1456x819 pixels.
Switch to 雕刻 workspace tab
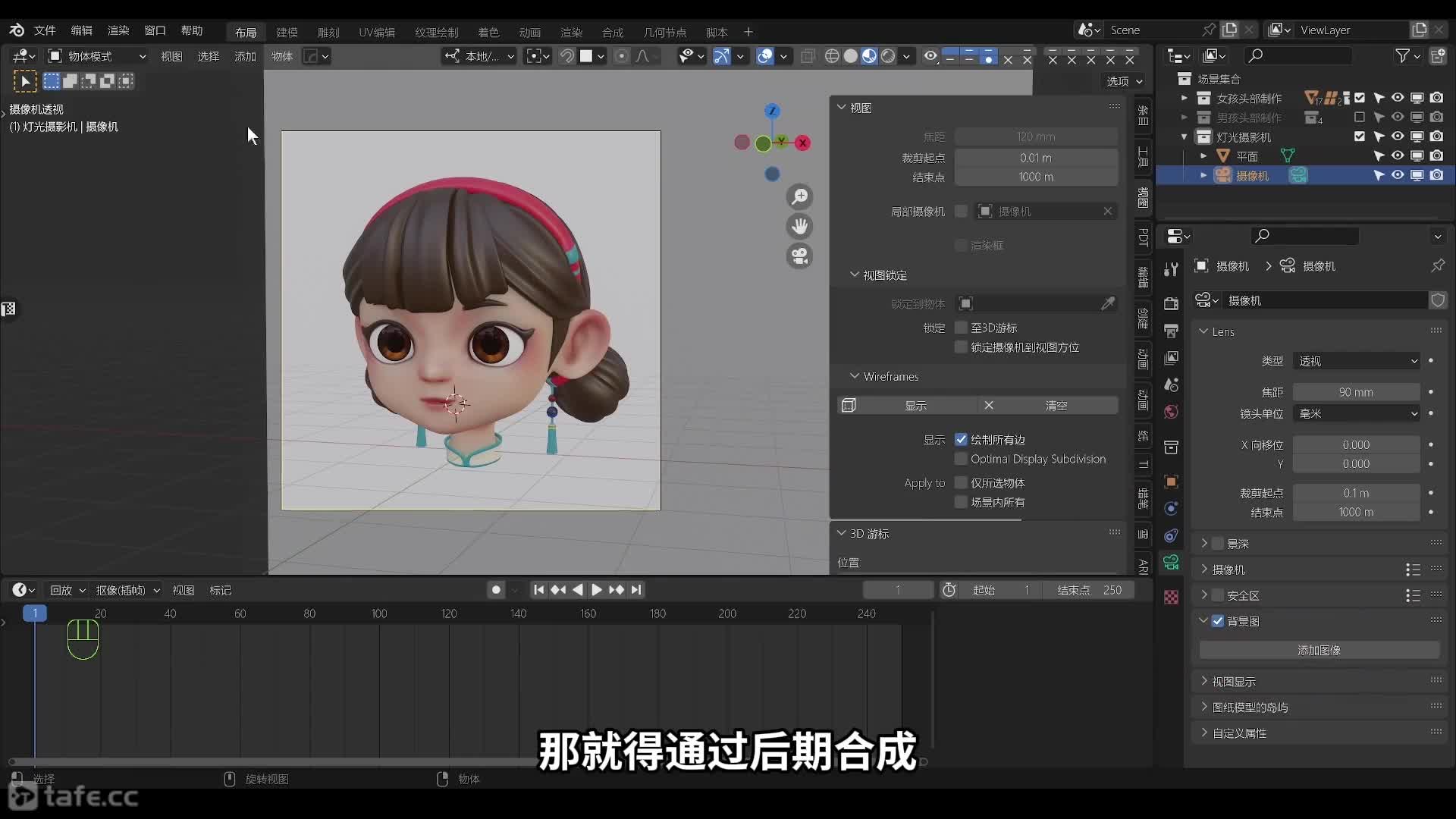pos(328,32)
